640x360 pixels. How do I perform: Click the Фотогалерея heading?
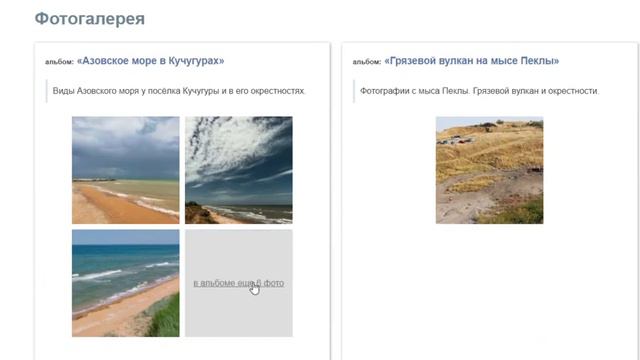(90, 19)
